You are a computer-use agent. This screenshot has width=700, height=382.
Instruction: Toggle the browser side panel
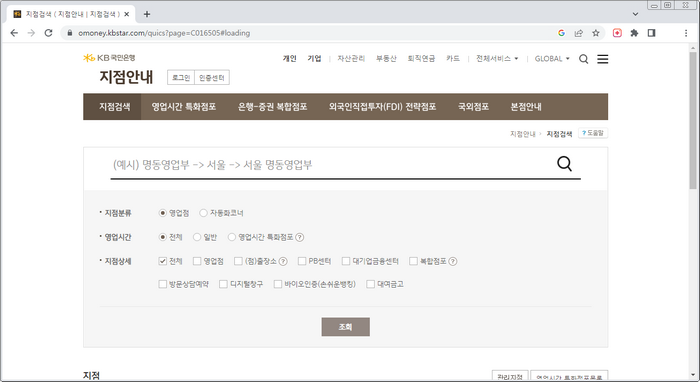(x=651, y=33)
